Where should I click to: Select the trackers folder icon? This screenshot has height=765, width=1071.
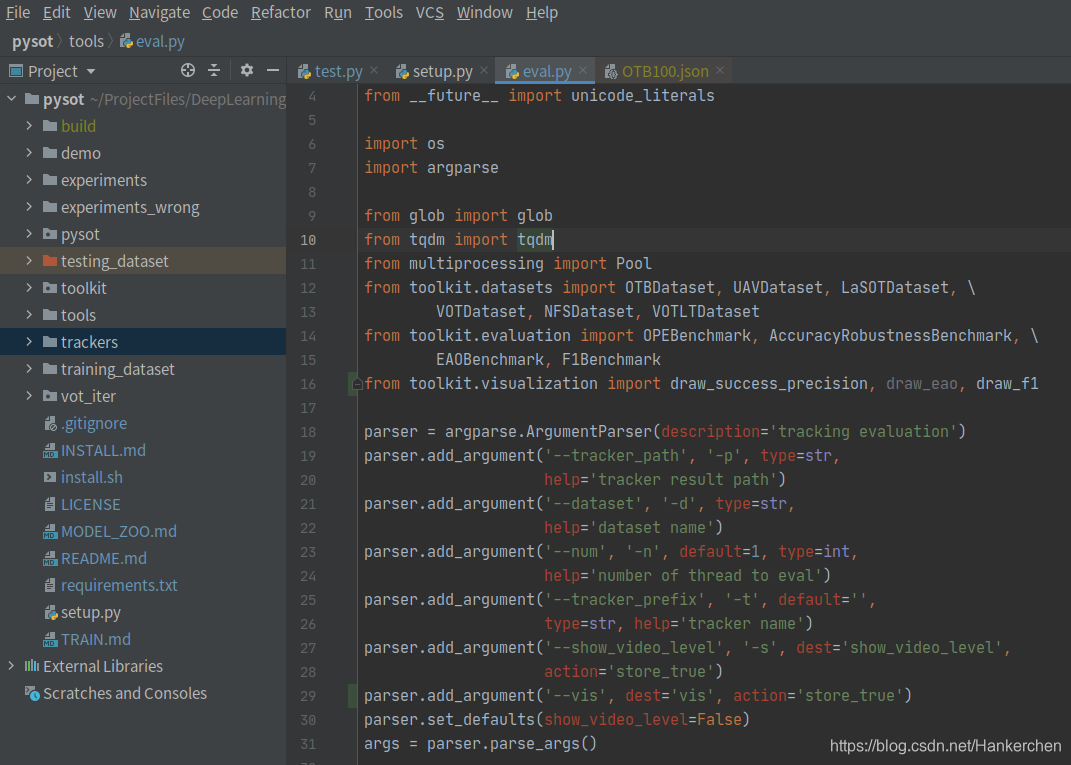coord(50,342)
